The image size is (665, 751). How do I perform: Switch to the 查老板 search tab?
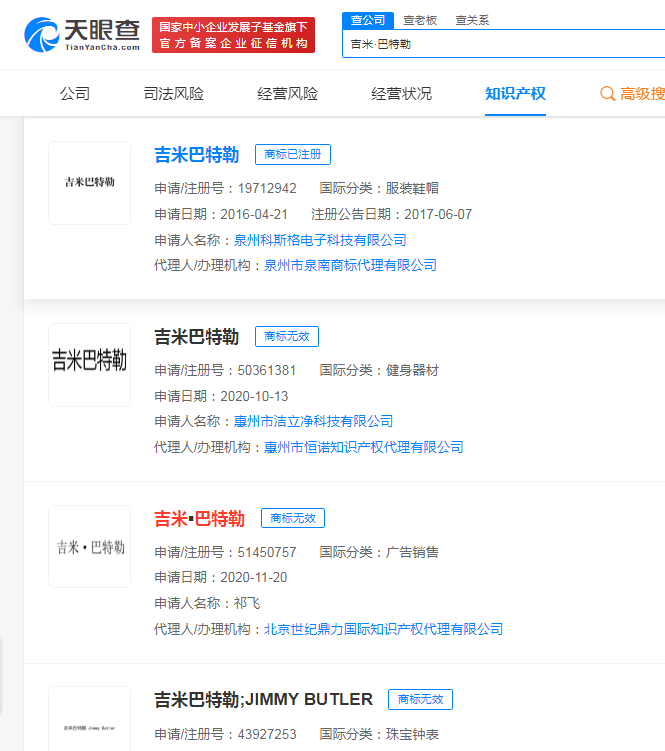tap(420, 20)
